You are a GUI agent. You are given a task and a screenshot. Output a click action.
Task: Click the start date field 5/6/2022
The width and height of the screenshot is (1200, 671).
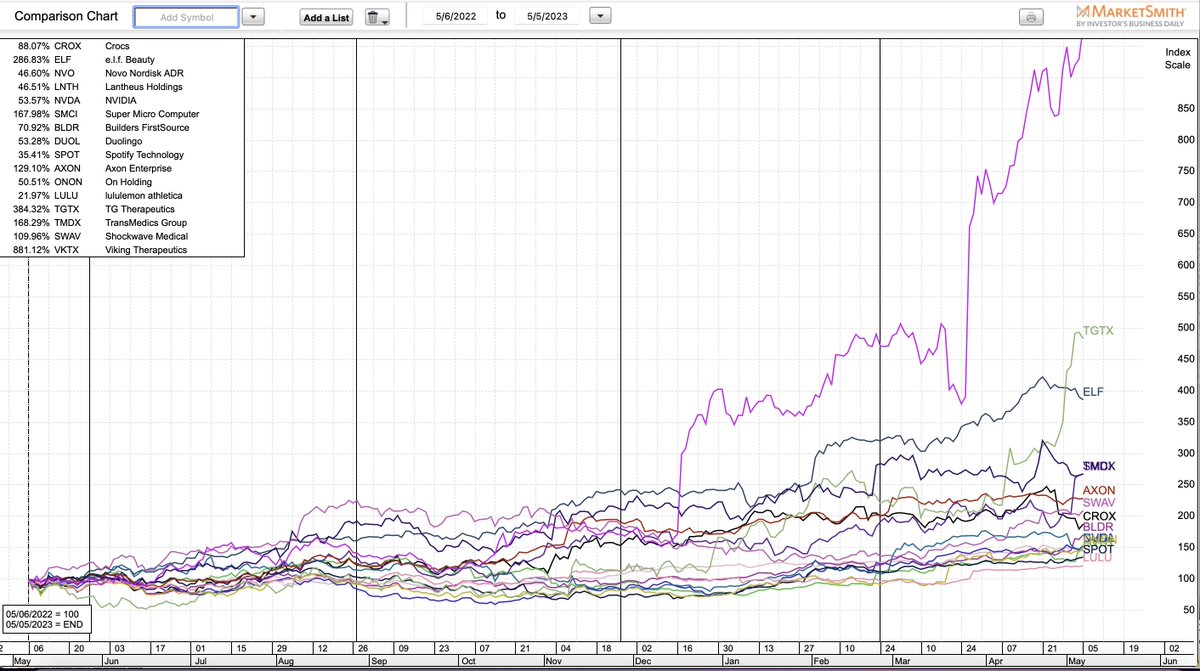pyautogui.click(x=456, y=16)
